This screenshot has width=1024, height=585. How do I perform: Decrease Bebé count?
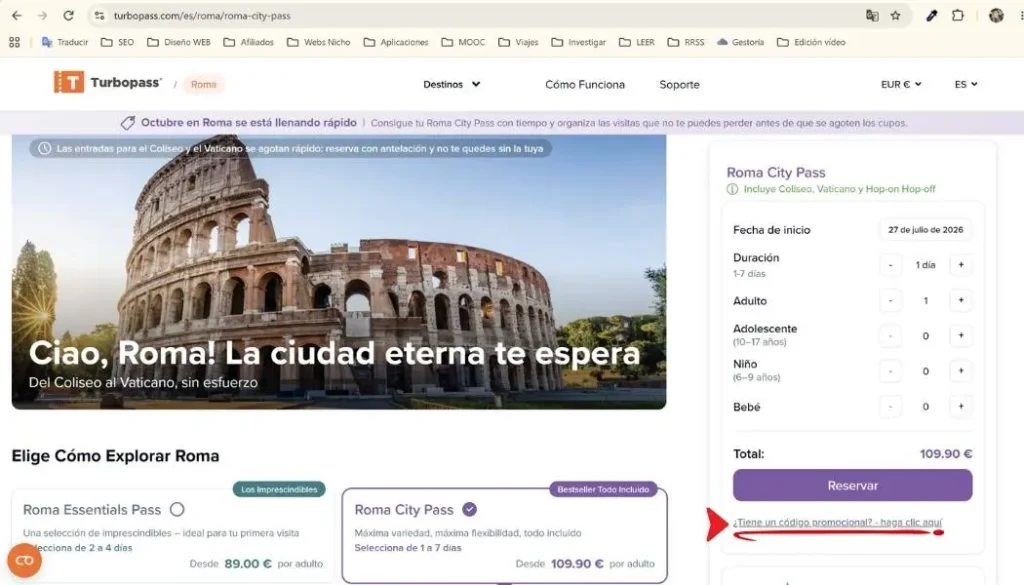point(890,406)
